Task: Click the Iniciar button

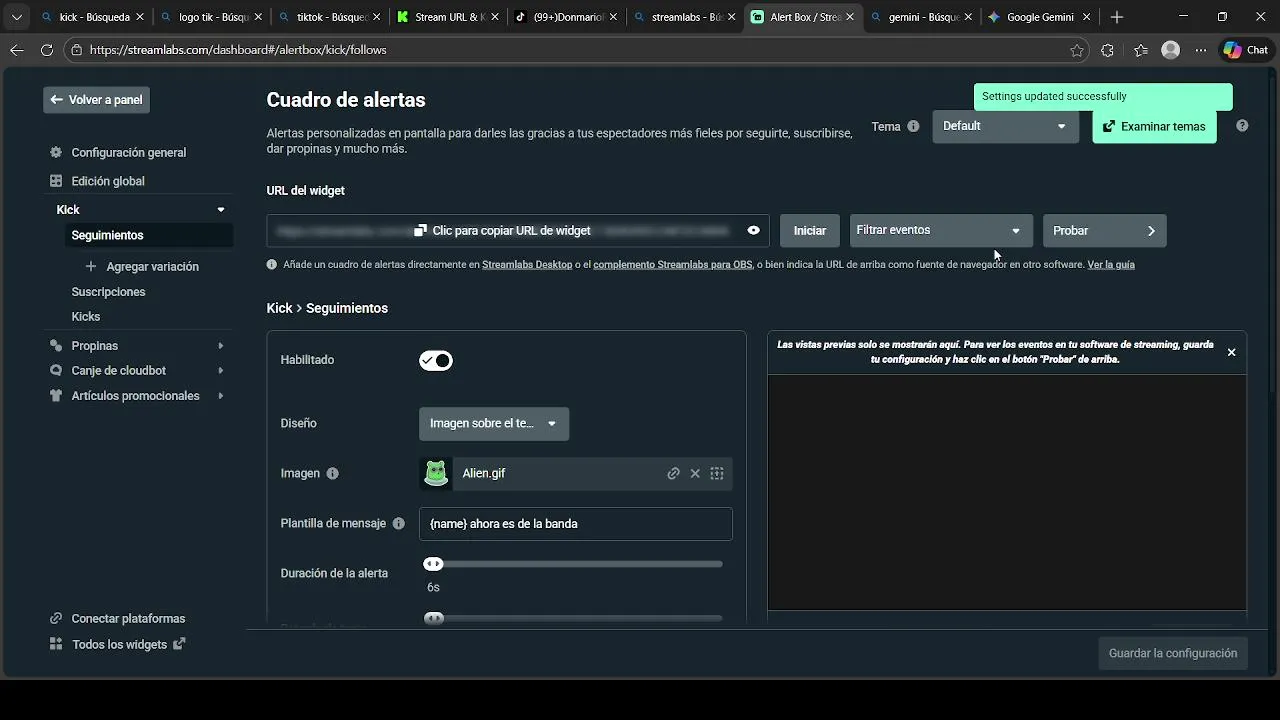Action: 810,231
